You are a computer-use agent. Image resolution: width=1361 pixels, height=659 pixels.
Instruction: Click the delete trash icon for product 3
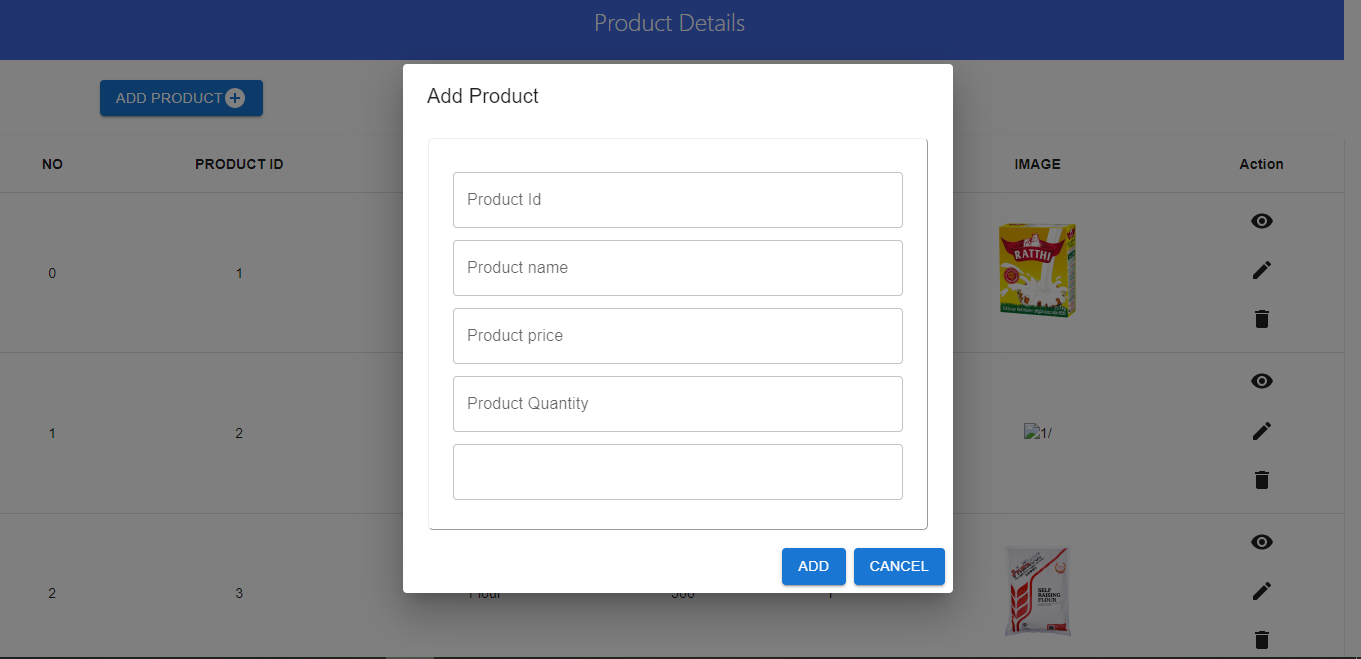1261,640
